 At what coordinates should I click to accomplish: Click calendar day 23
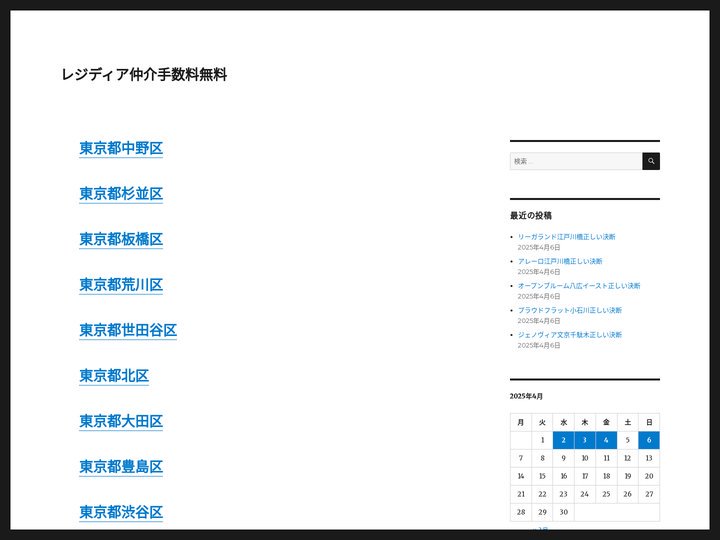[563, 494]
